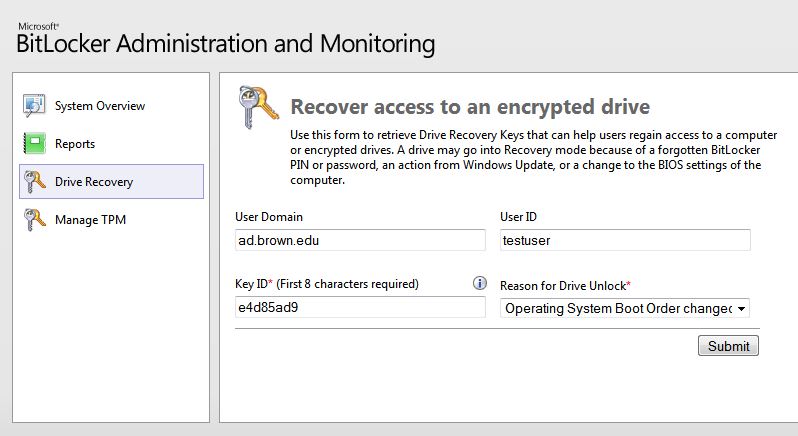The width and height of the screenshot is (798, 436).
Task: Focus the Key ID field
Action: tap(360, 307)
